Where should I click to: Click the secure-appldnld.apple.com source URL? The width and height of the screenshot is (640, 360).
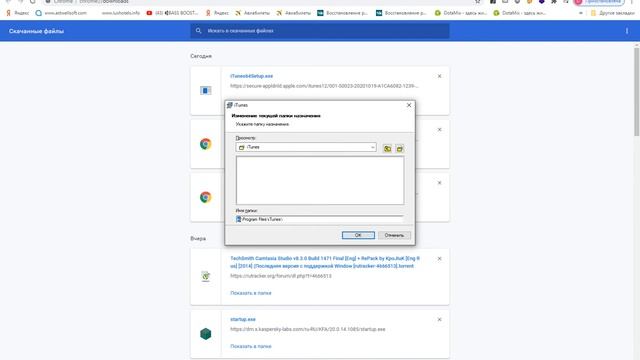pos(324,86)
